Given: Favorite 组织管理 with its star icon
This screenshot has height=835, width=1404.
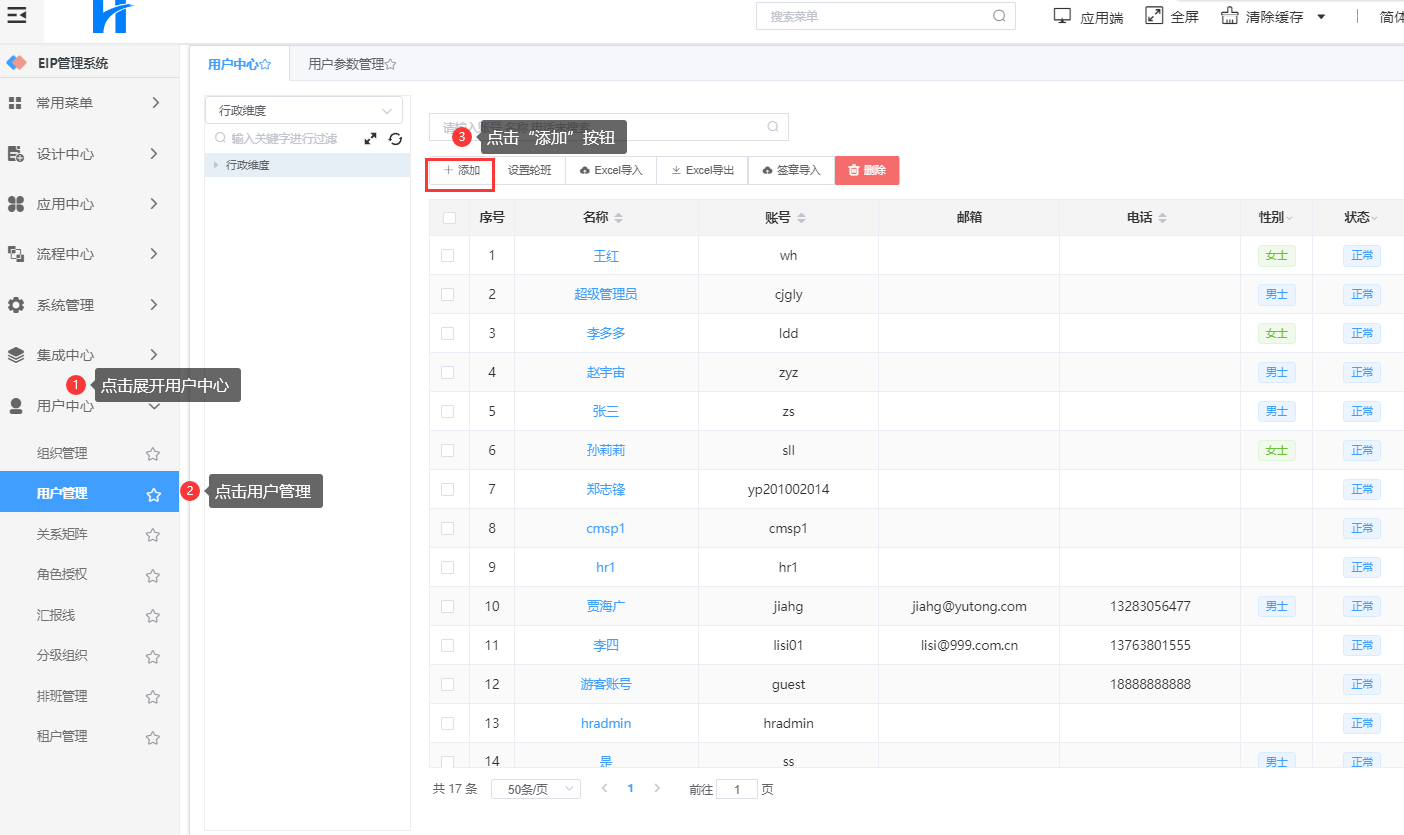Looking at the screenshot, I should tap(153, 454).
